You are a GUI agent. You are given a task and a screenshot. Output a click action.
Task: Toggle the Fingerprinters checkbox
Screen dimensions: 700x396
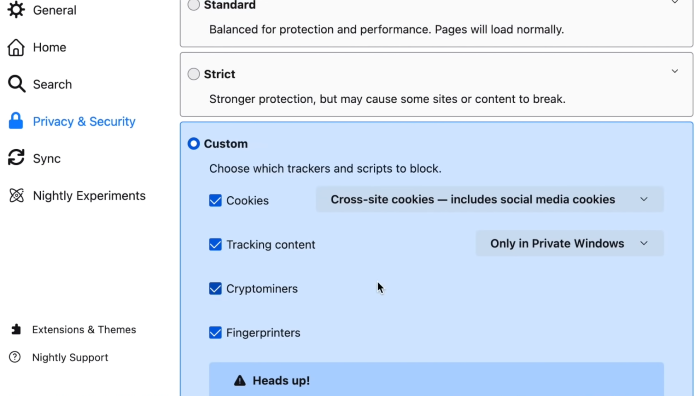(215, 333)
